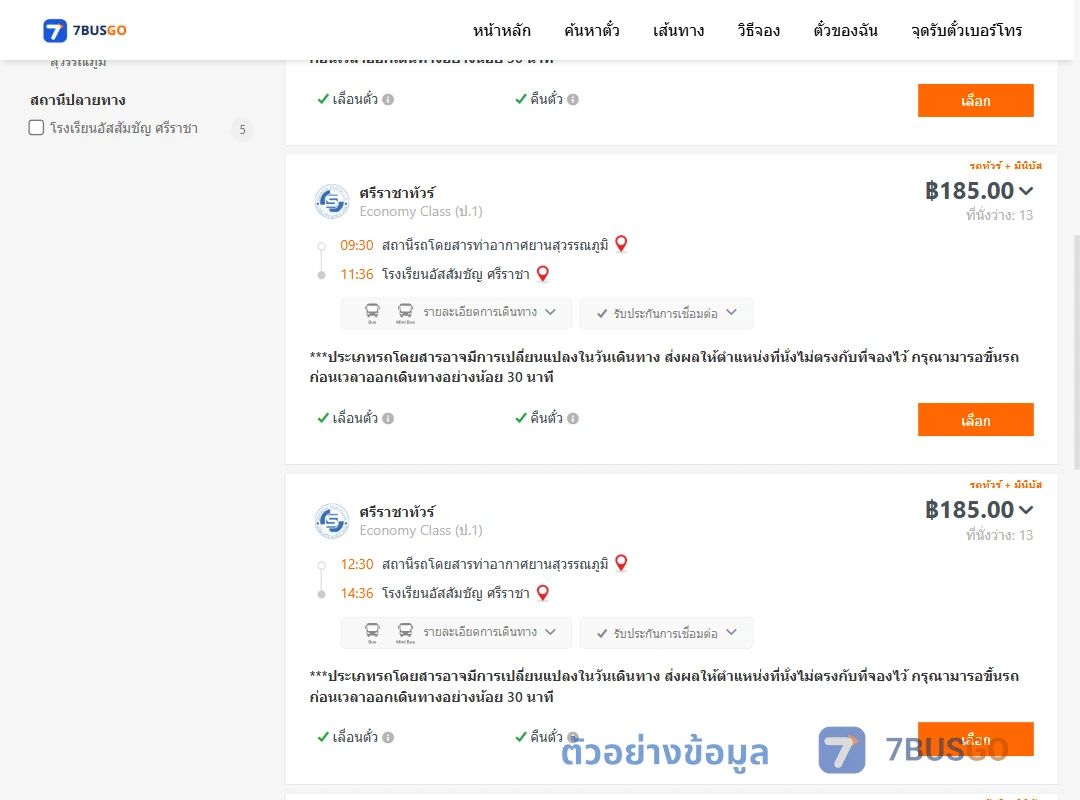Viewport: 1080px width, 800px height.
Task: Open the 7BUSGO logo home link
Action: pos(85,30)
